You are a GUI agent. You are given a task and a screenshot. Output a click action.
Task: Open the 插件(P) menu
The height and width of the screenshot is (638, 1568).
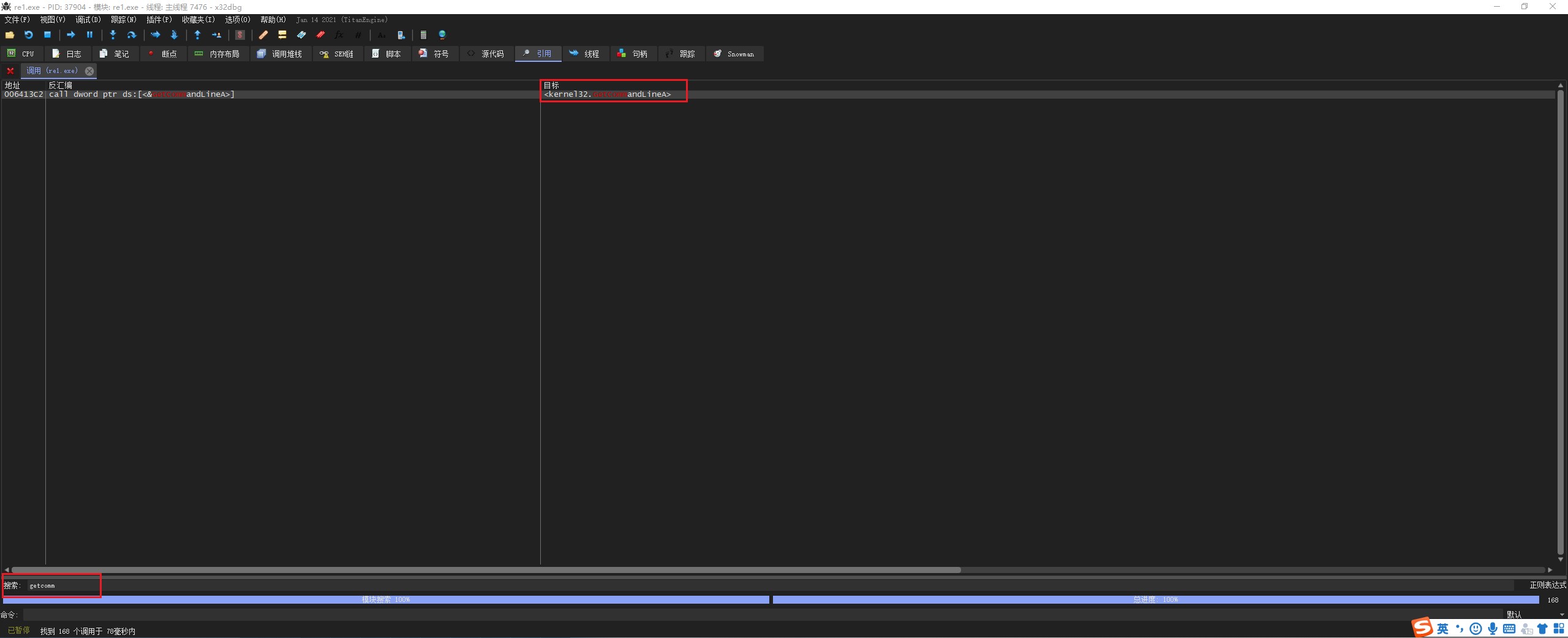159,20
